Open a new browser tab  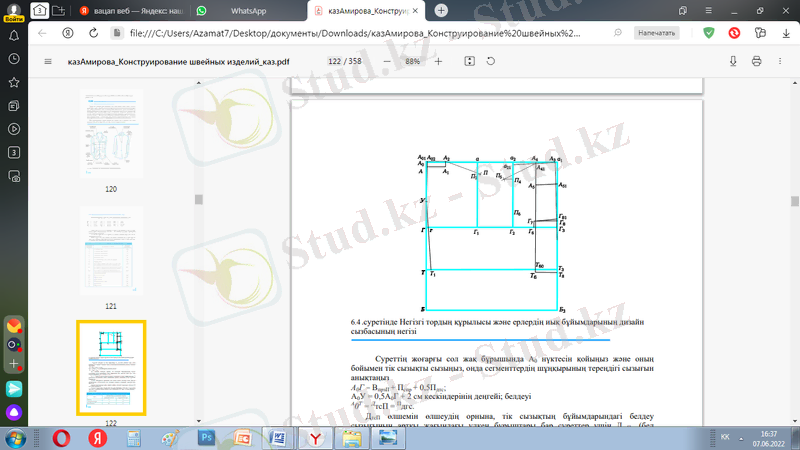coord(441,10)
